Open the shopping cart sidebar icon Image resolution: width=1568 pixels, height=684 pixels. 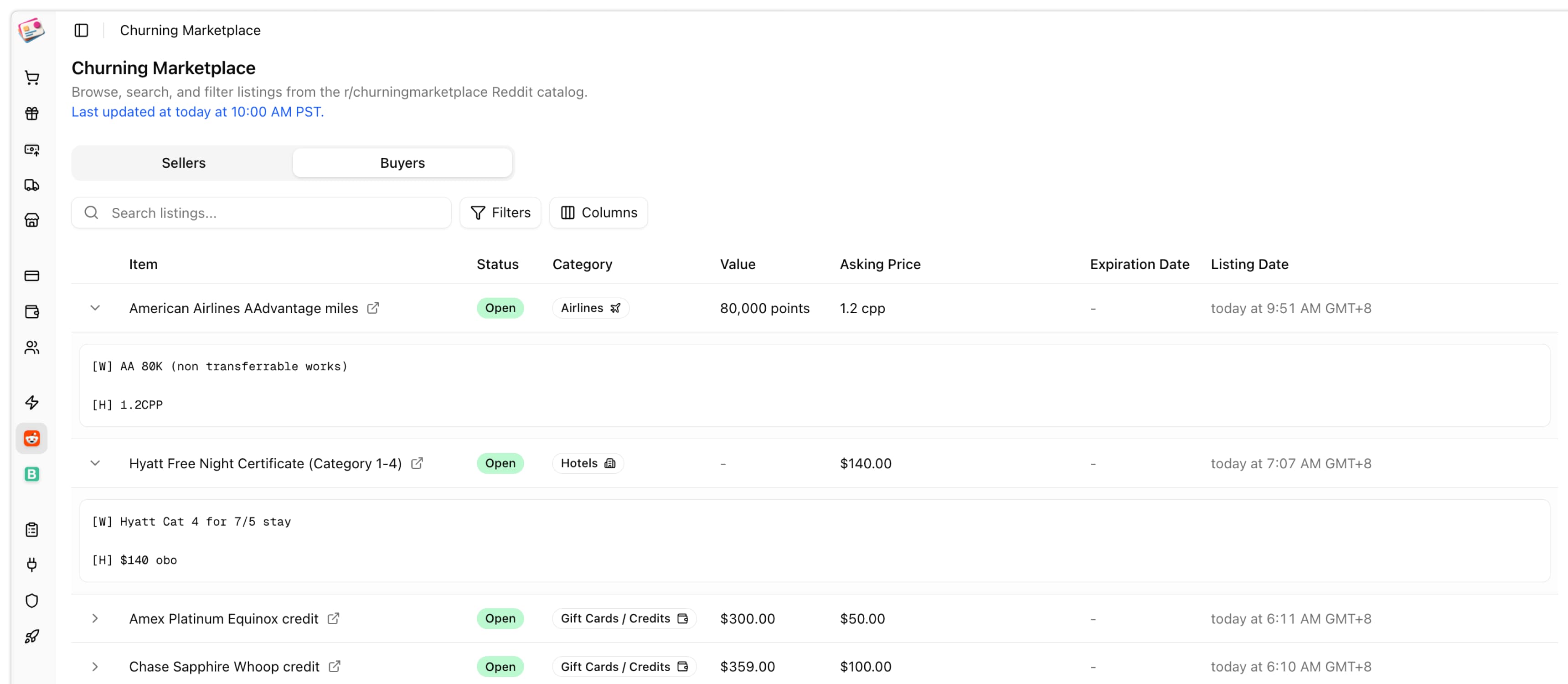[x=31, y=78]
